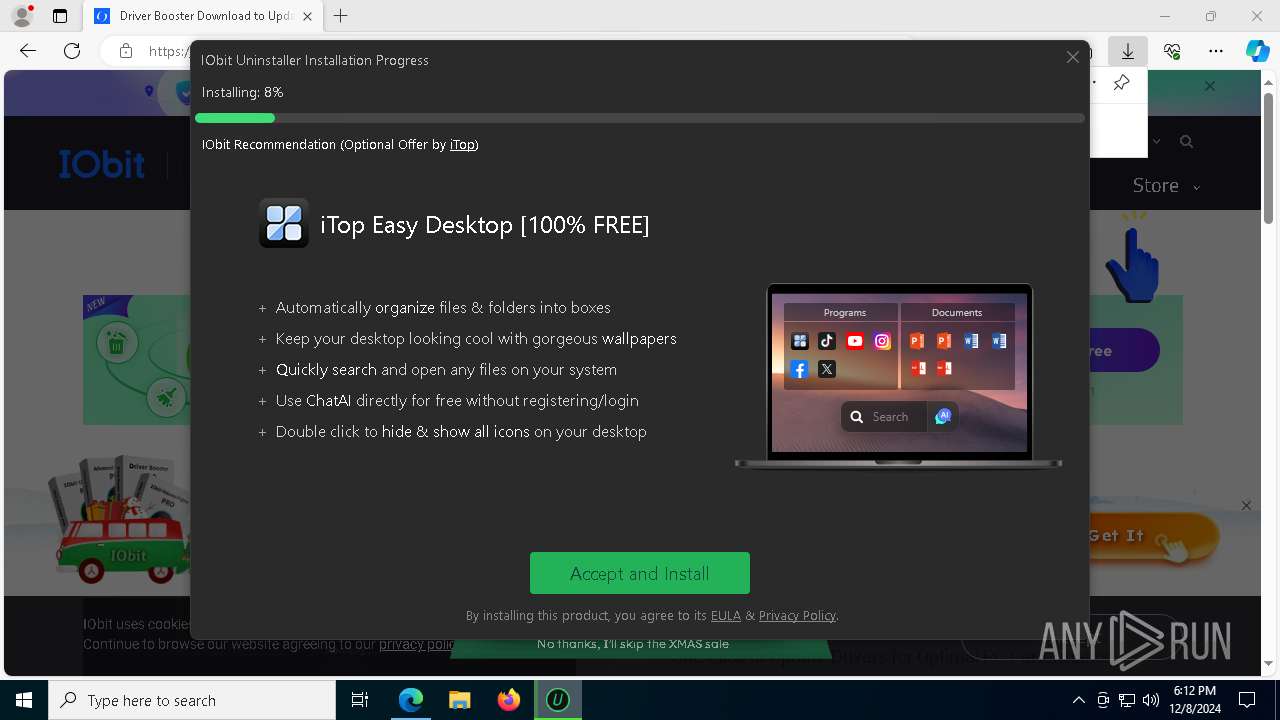Click page scrollbar down arrow
Image resolution: width=1280 pixels, height=720 pixels.
pos(1268,663)
